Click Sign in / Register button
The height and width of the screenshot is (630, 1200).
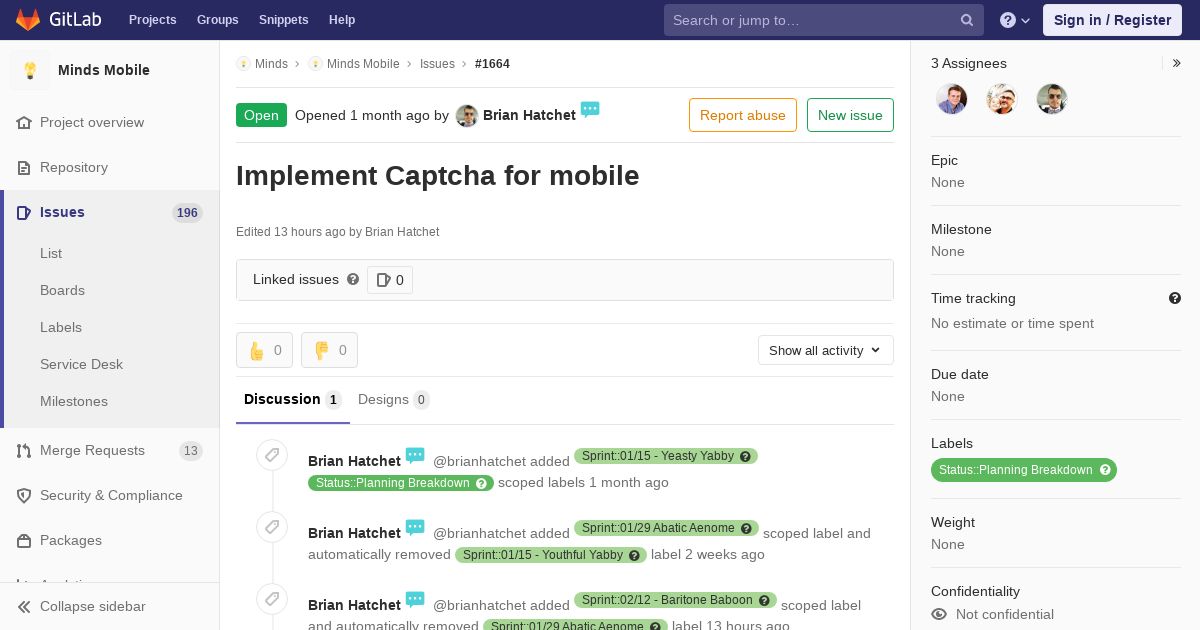pyautogui.click(x=1112, y=20)
